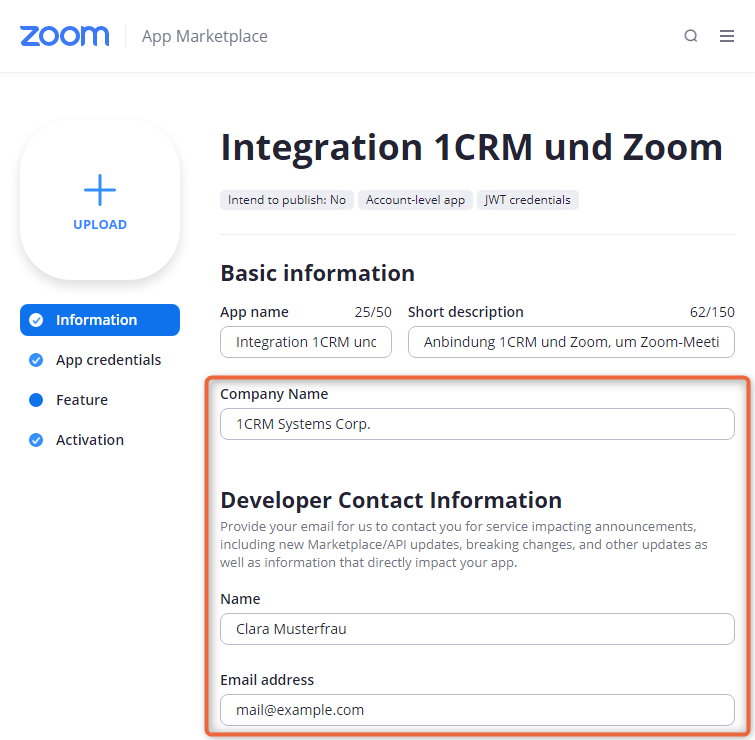Click the 'Email address' label
The image size is (755, 740).
[x=267, y=680]
